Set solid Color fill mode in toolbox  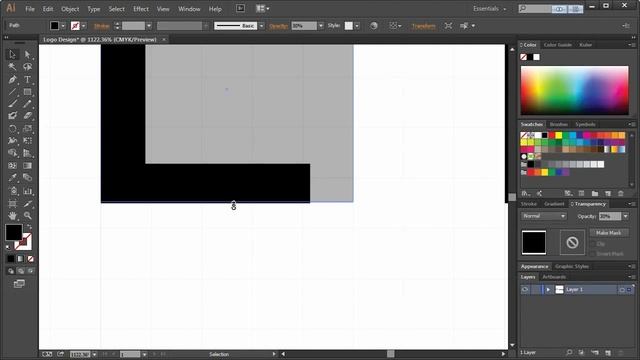11,259
